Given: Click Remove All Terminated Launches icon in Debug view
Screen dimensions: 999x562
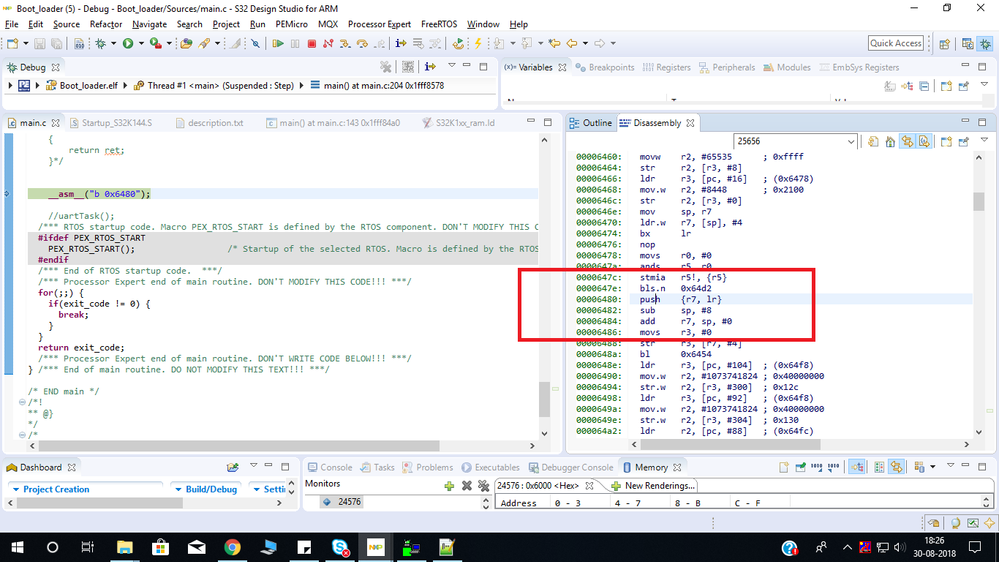Looking at the screenshot, I should pos(385,67).
